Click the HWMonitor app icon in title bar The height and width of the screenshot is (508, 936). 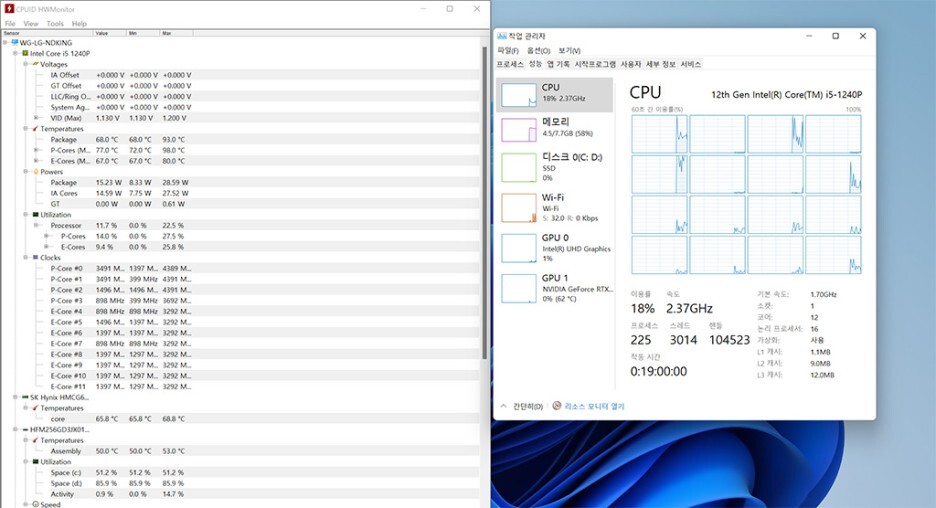tap(9, 8)
